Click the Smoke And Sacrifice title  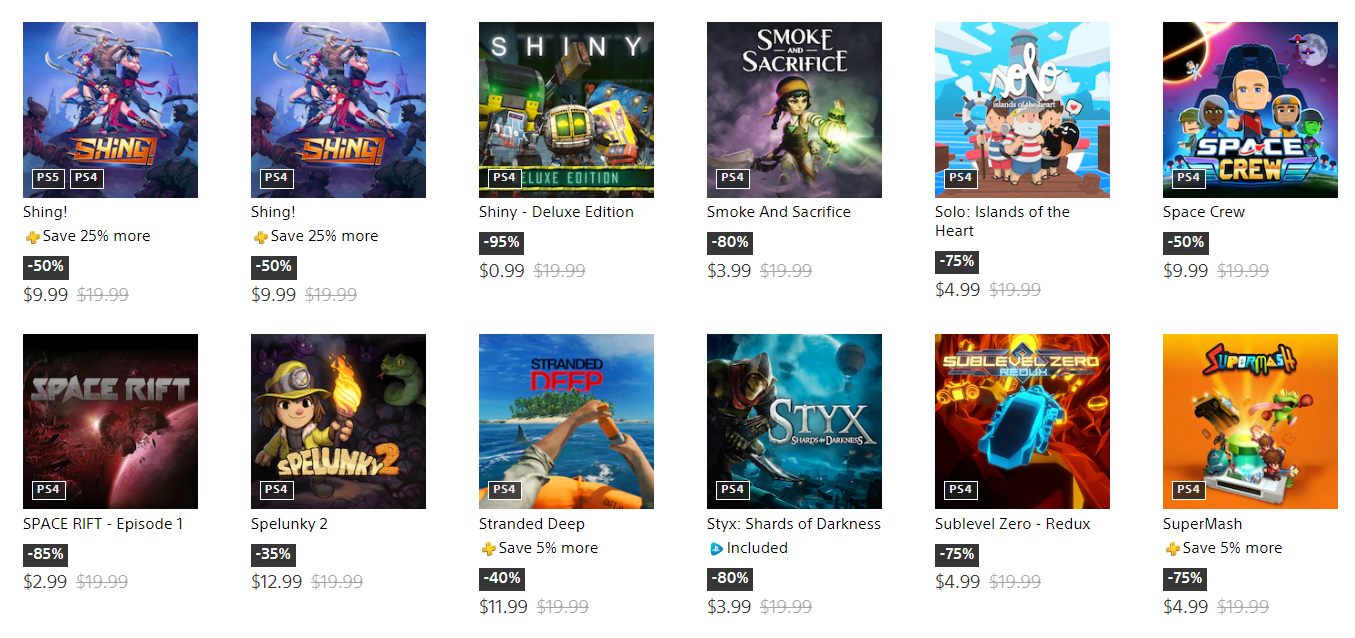[x=778, y=212]
